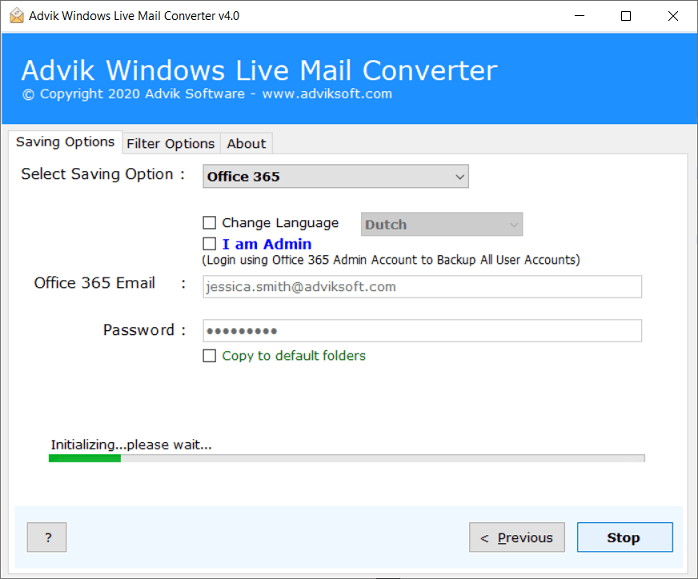Screen dimensions: 698x579
Task: Minimize the Advik converter window
Action: pyautogui.click(x=579, y=16)
